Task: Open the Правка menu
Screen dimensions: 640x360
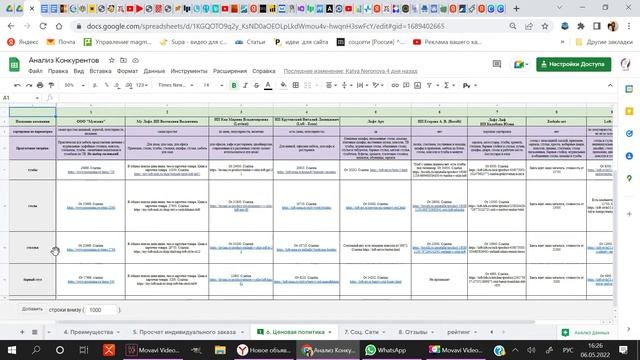Action: click(58, 71)
